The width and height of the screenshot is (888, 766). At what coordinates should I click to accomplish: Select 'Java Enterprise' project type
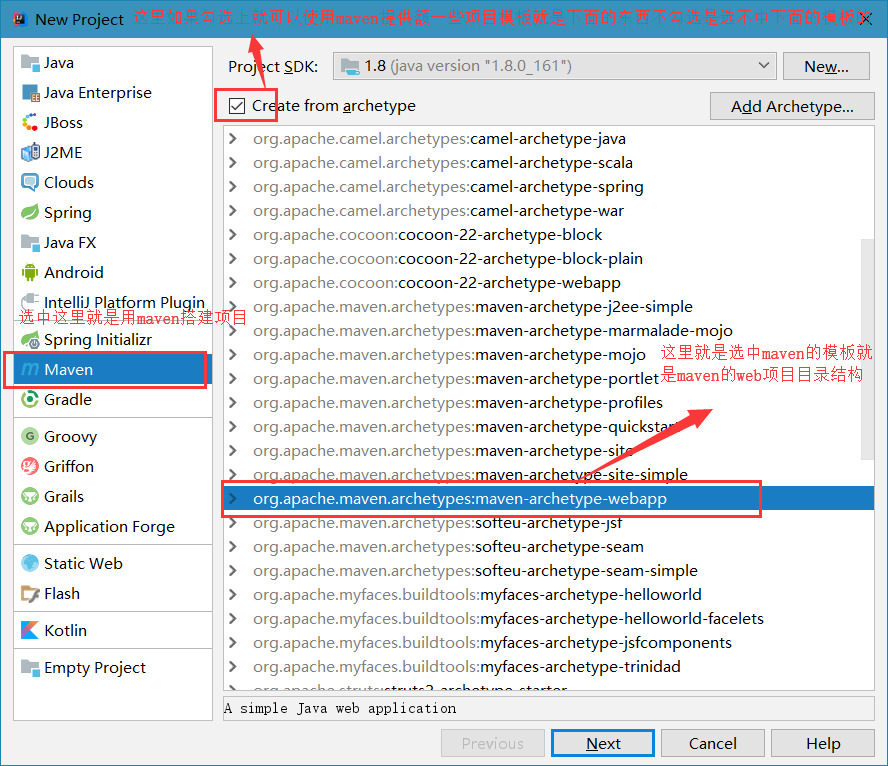tap(113, 92)
